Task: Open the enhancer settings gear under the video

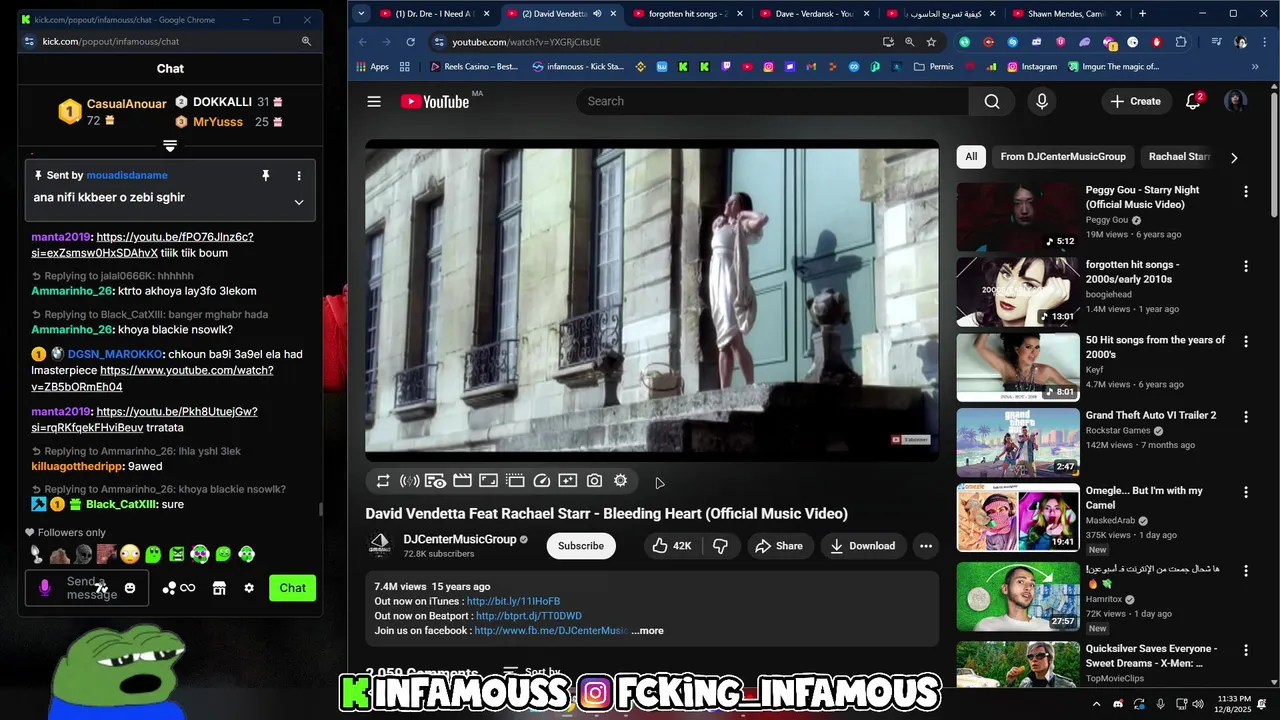Action: pos(620,481)
